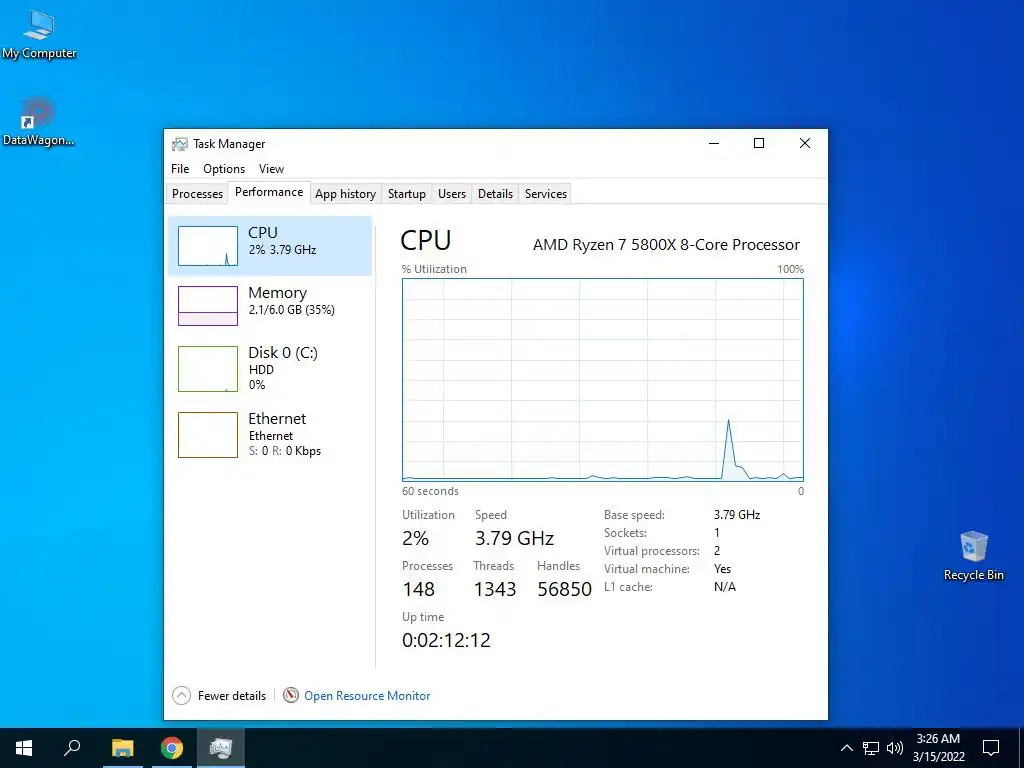Collapse with the Fewer details chevron
The image size is (1024, 768).
pyautogui.click(x=182, y=696)
